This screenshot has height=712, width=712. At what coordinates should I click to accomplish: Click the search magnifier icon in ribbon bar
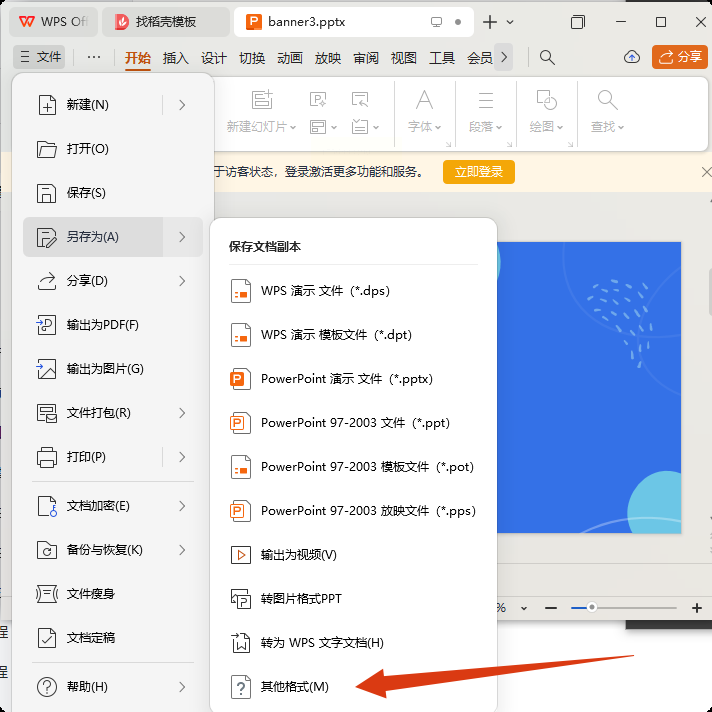[547, 58]
